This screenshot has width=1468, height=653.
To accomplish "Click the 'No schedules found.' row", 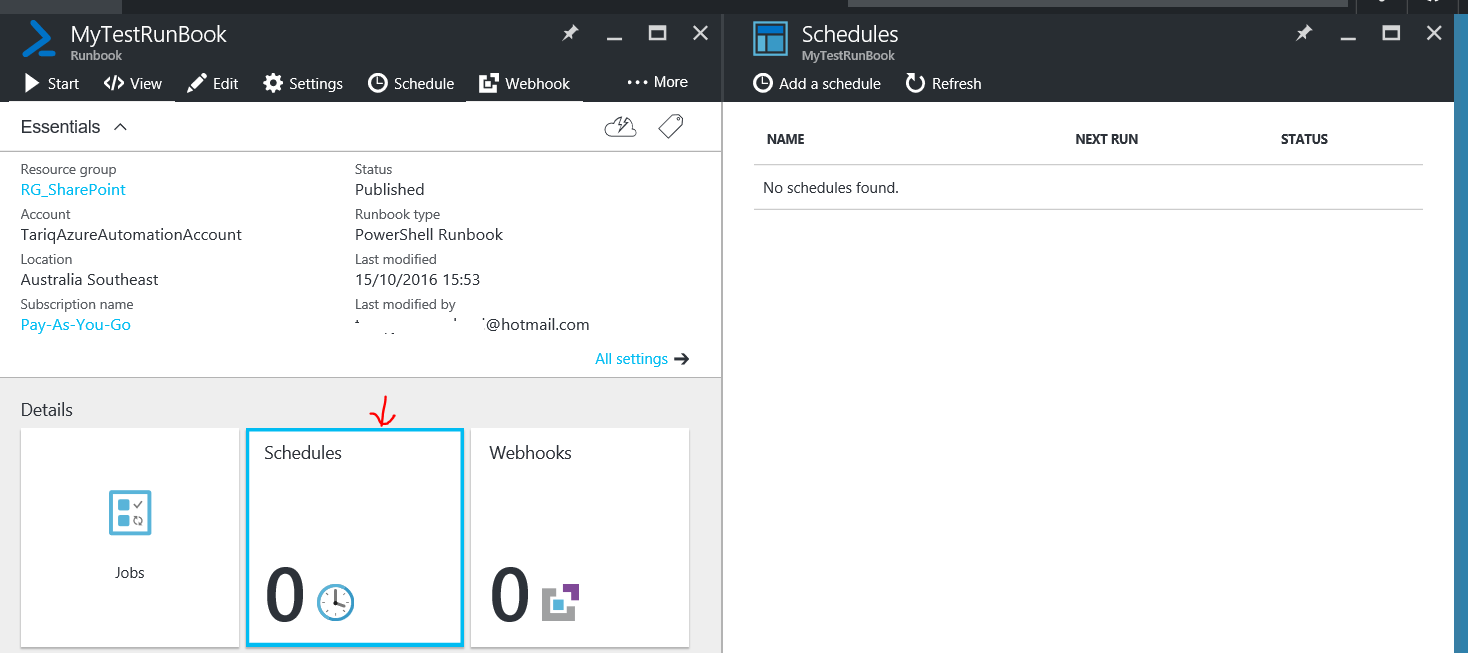I will point(1088,187).
